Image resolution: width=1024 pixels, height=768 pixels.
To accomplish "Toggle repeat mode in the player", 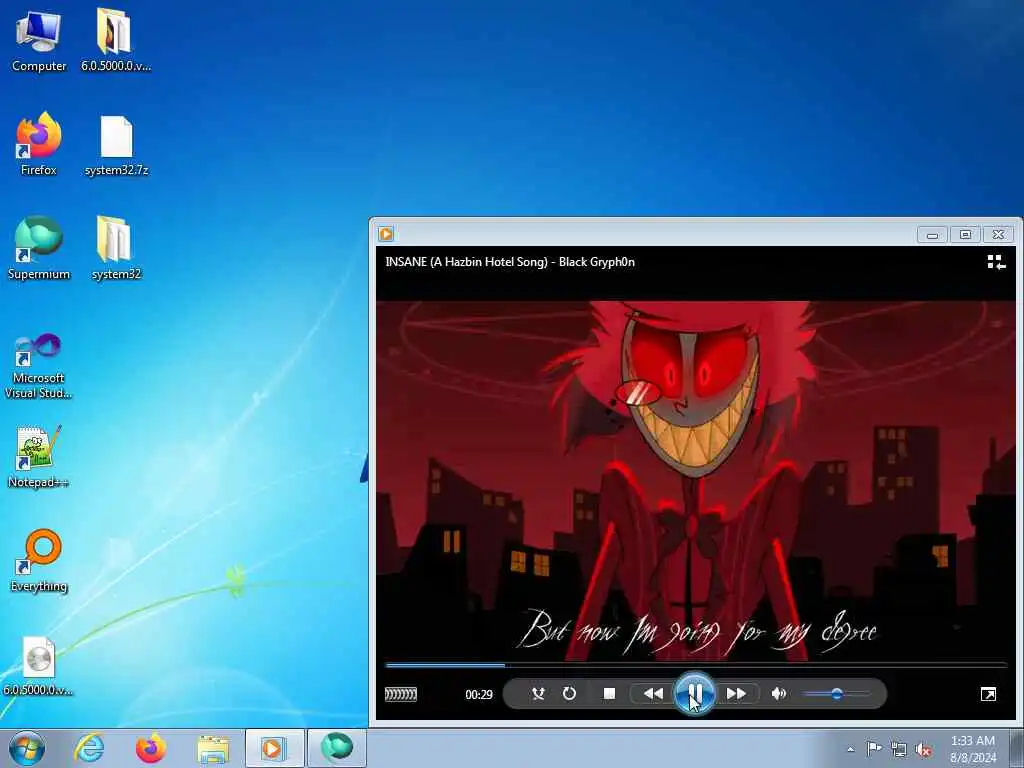I will tap(569, 694).
